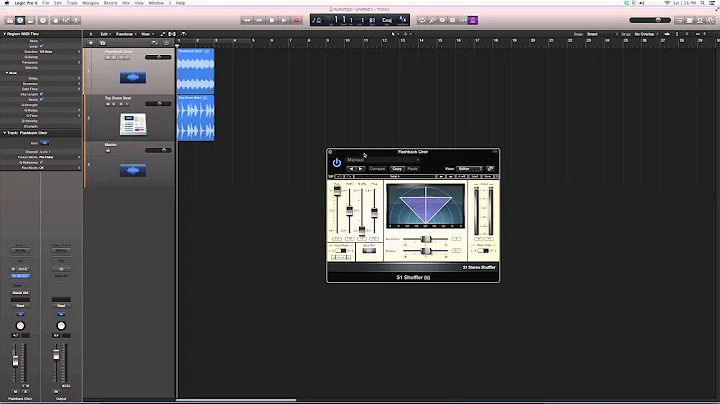Toggle Count-in button next to metronome
This screenshot has height=404, width=720.
point(463,20)
